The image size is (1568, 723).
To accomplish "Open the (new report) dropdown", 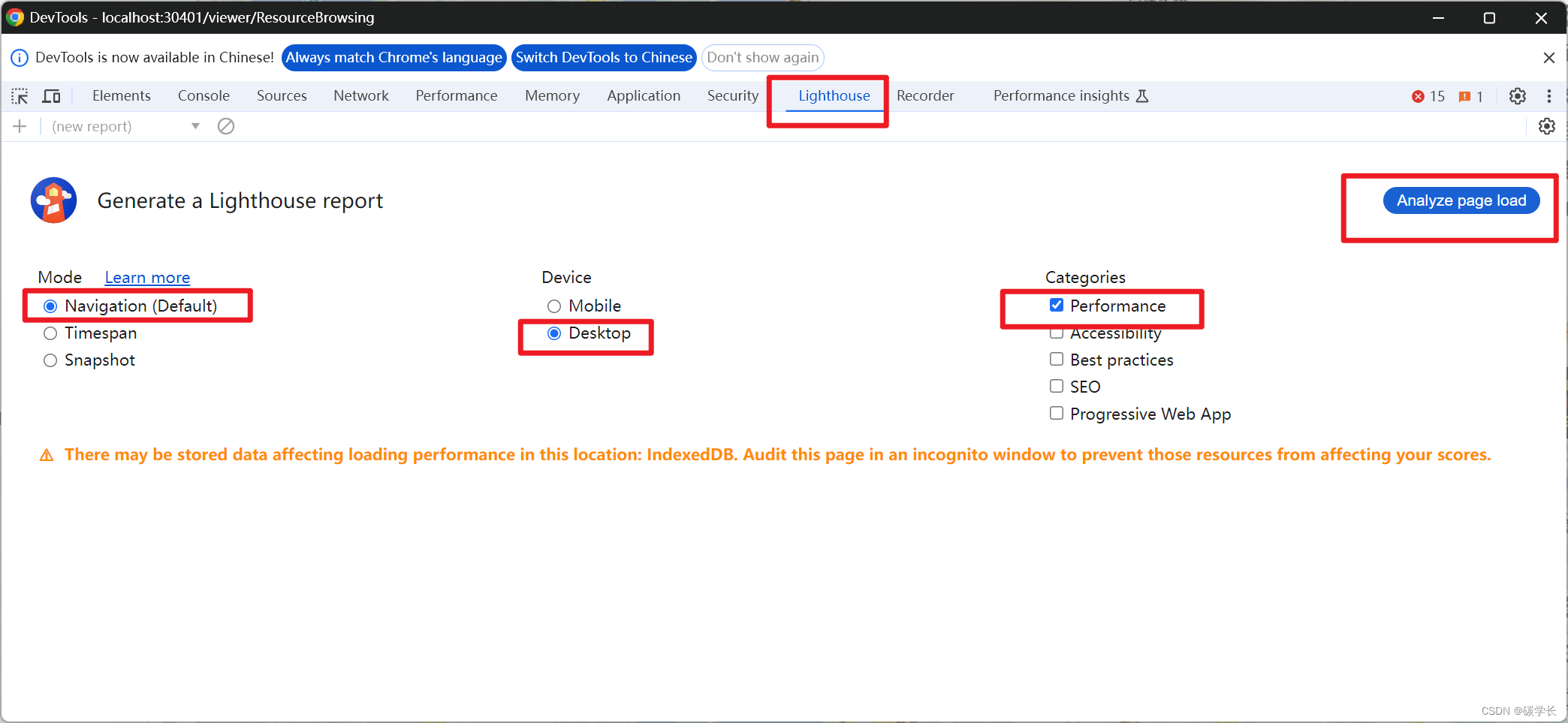I will [125, 126].
